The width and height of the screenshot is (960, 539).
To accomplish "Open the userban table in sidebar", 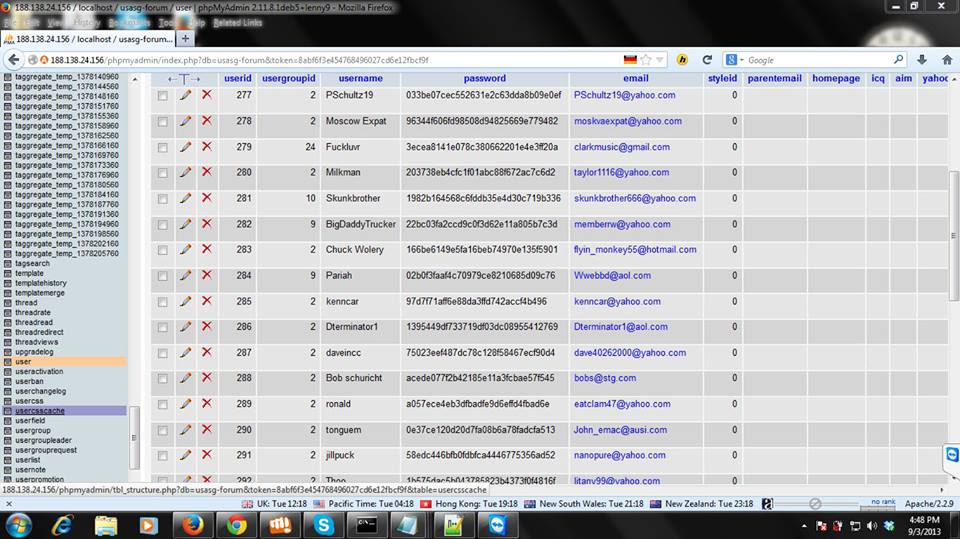I will point(29,381).
